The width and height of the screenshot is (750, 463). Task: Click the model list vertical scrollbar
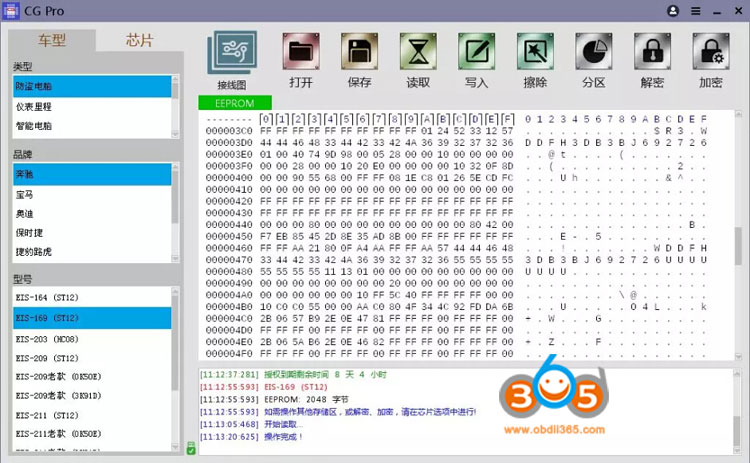(176, 360)
